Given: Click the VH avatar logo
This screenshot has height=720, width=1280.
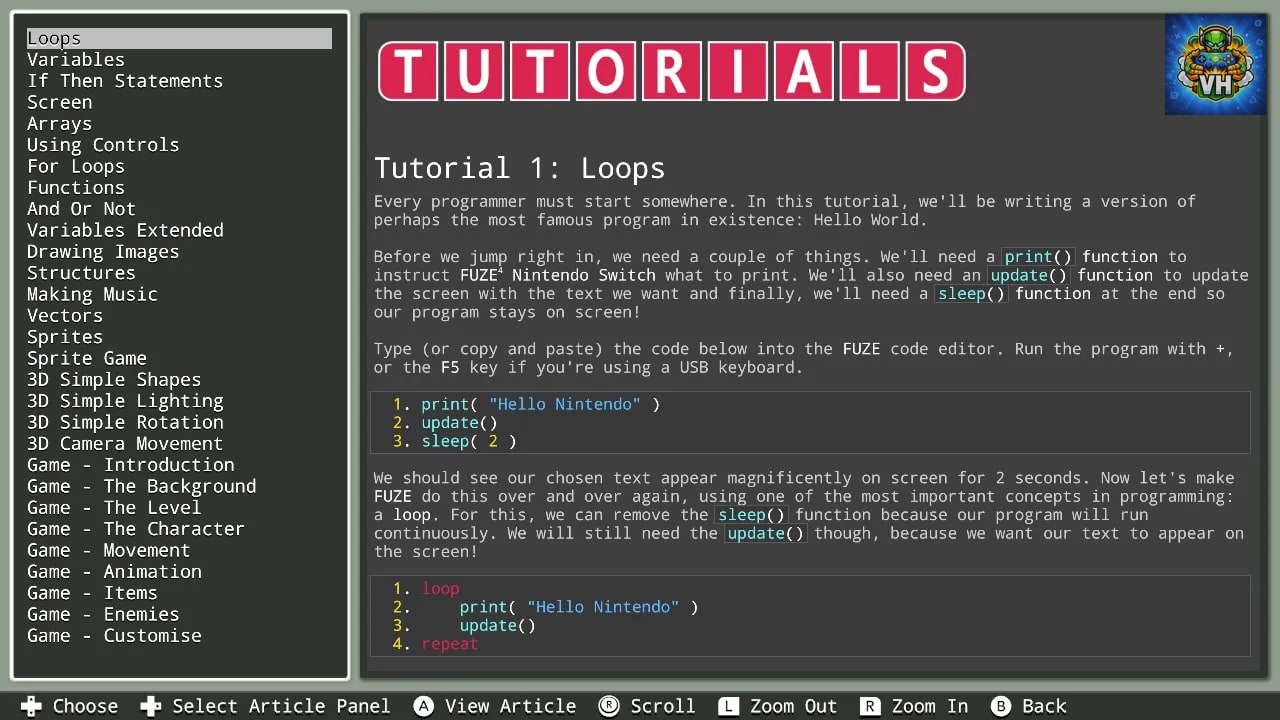Looking at the screenshot, I should point(1215,64).
